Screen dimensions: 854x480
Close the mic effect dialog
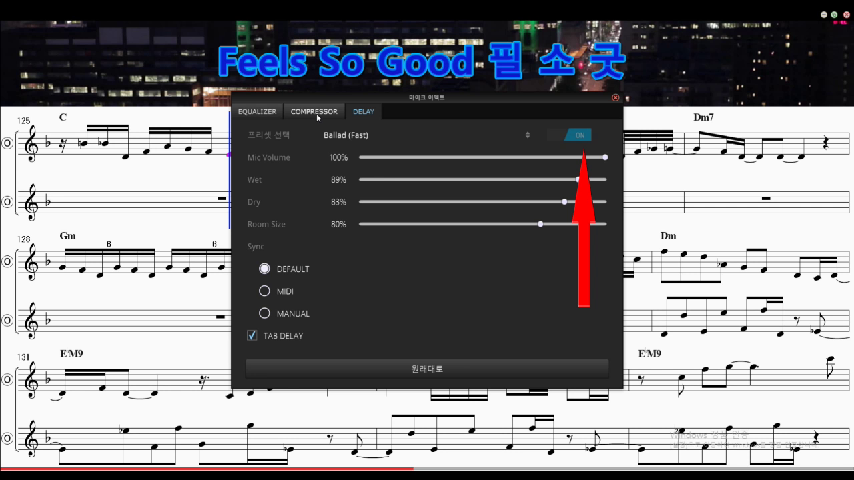(x=615, y=98)
